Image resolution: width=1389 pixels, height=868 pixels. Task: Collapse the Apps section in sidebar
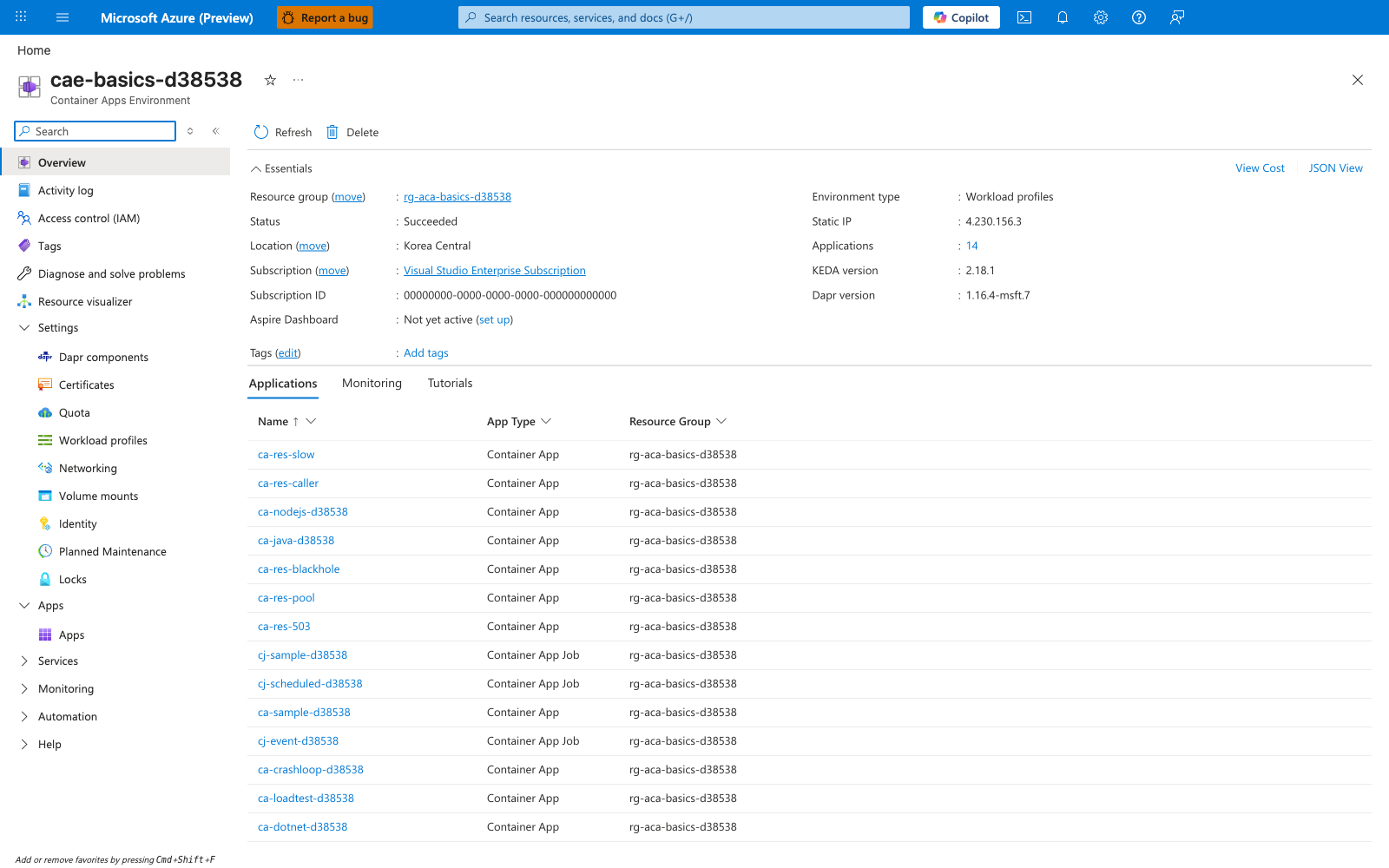pyautogui.click(x=24, y=605)
